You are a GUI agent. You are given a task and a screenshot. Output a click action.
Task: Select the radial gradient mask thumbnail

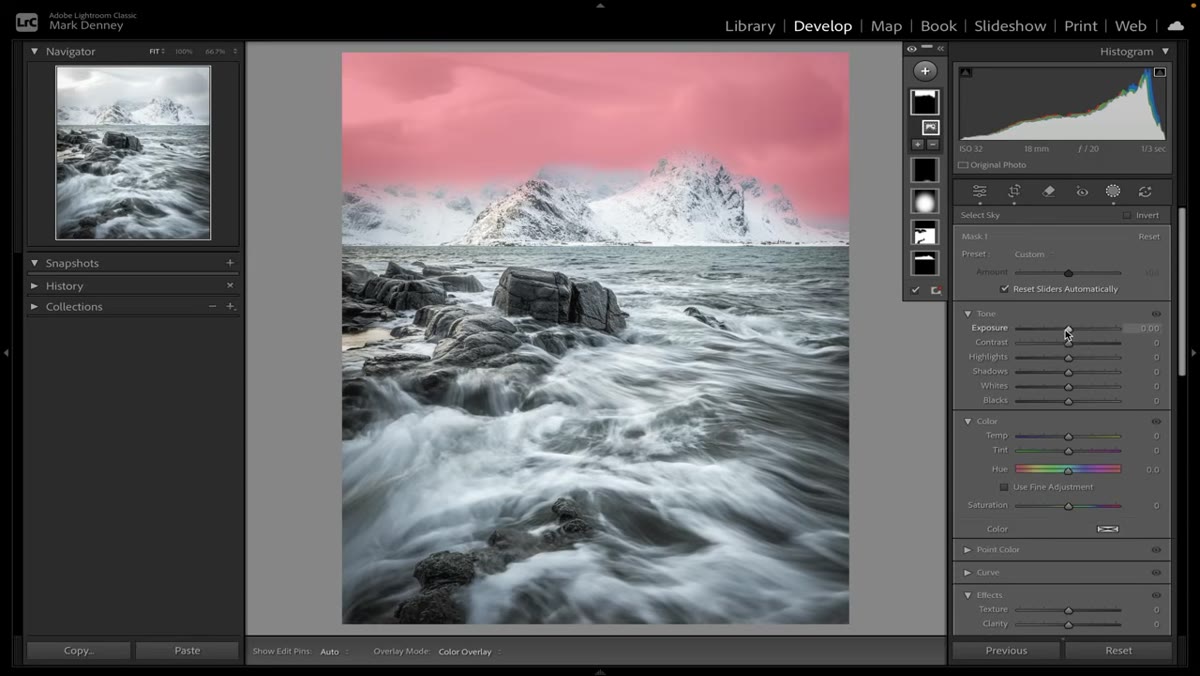click(x=925, y=201)
